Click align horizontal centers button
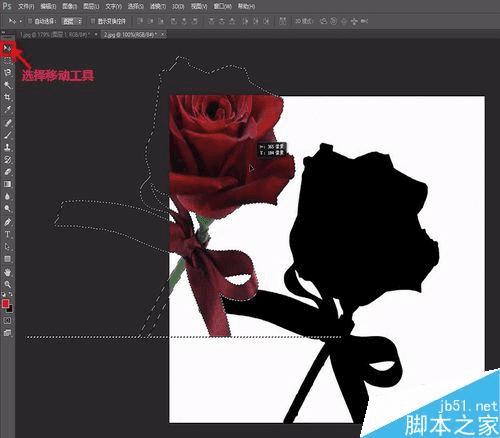Screen dimensions: 500x438 (x=184, y=21)
